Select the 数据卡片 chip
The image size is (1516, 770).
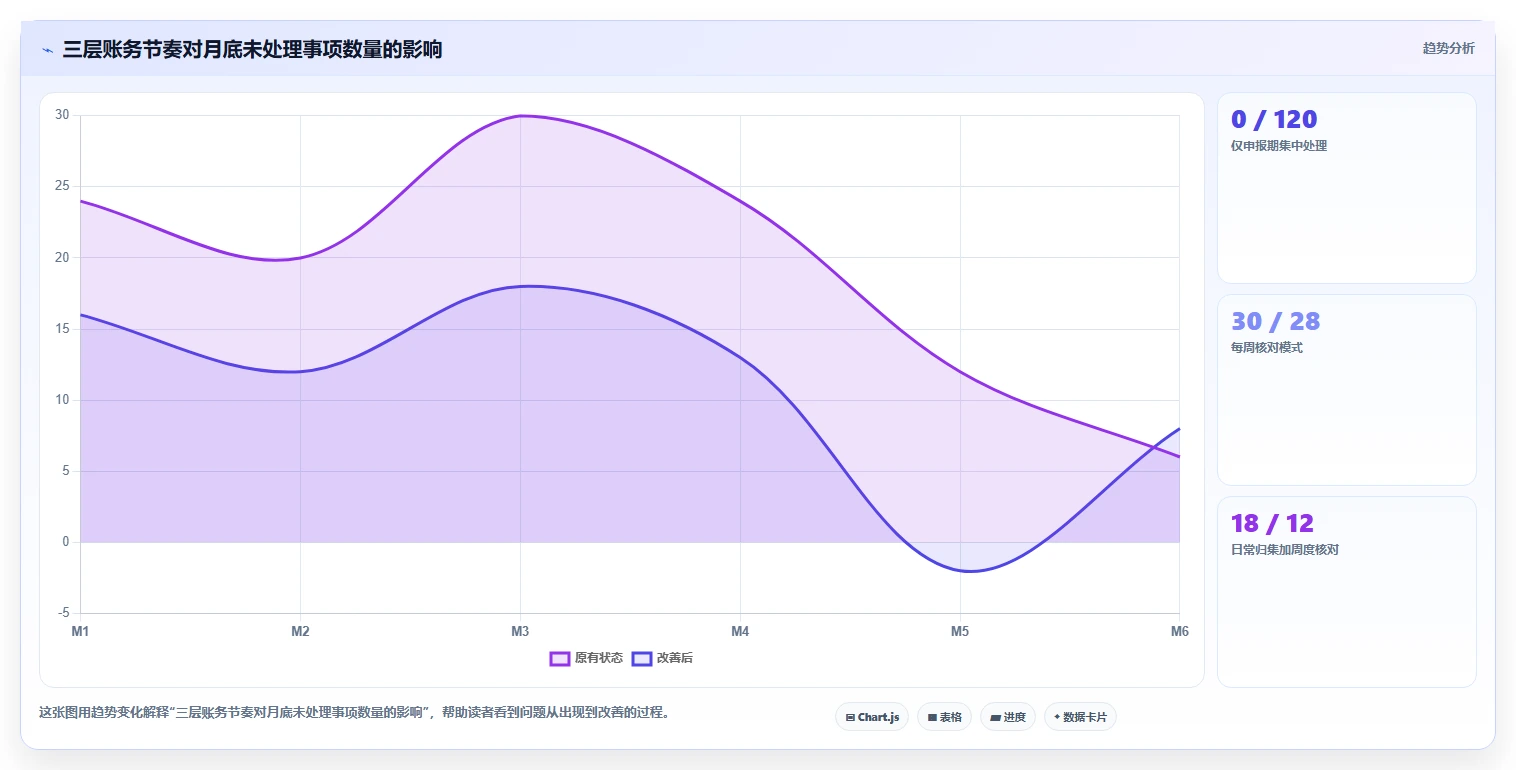tap(1080, 717)
